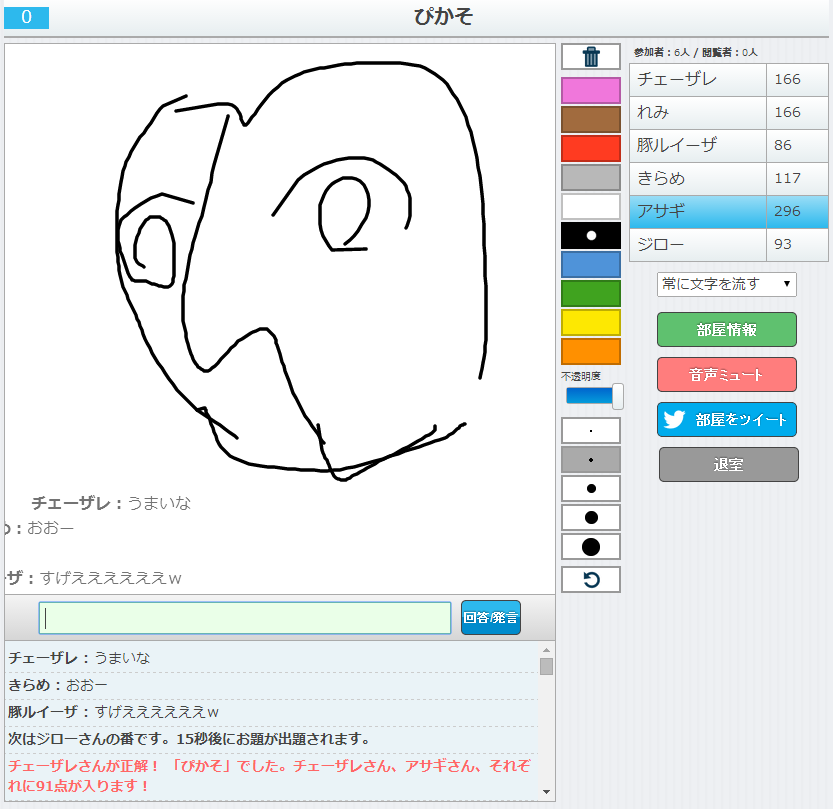The image size is (833, 809).
Task: Pick the brown color swatch
Action: 591,120
